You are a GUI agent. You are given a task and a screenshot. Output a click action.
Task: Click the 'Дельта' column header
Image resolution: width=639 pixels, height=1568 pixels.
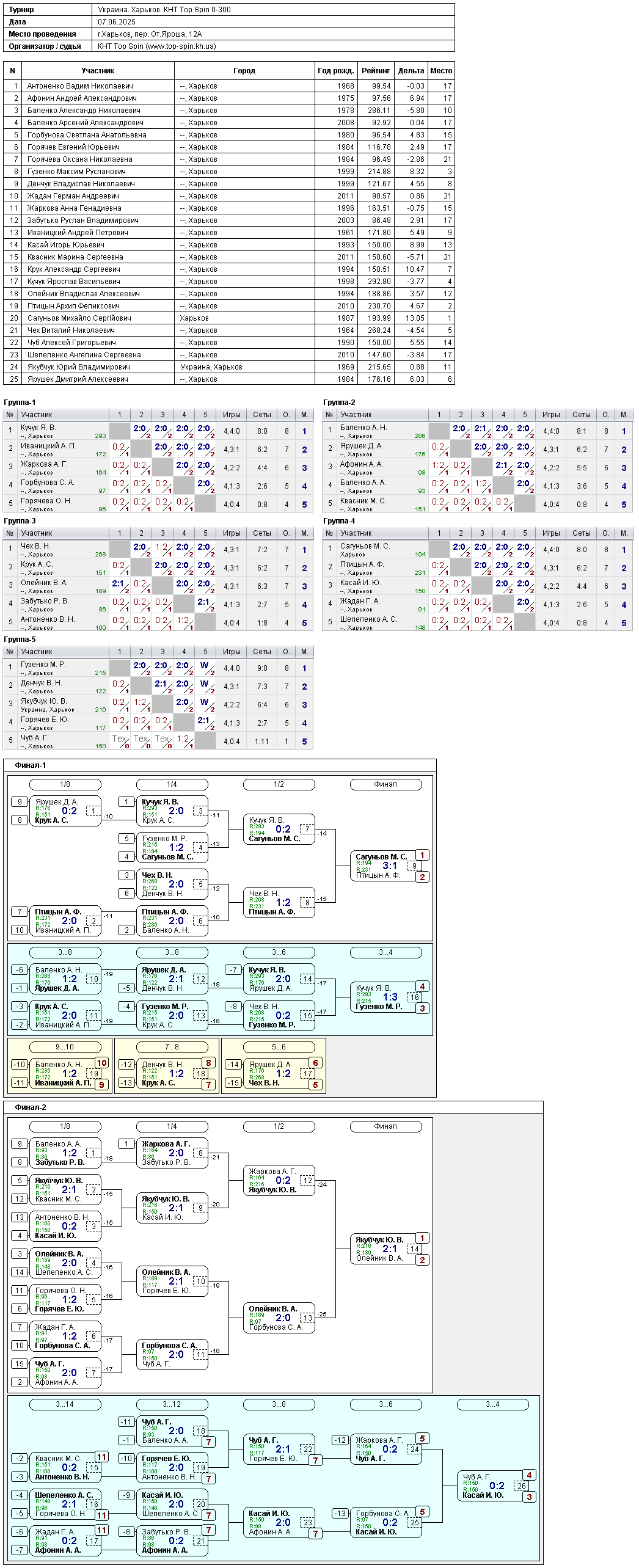pos(411,71)
